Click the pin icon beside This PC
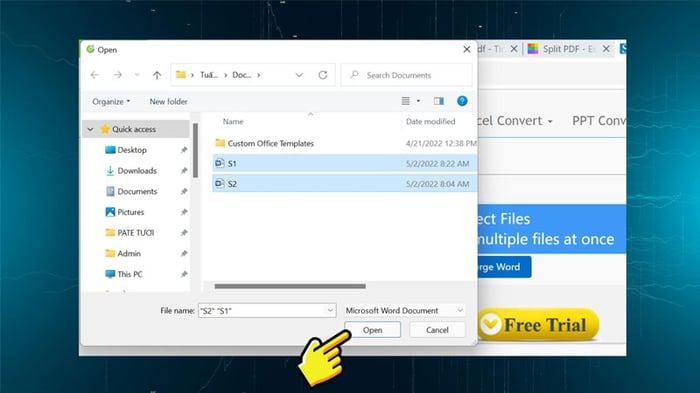This screenshot has width=700, height=393. [183, 274]
